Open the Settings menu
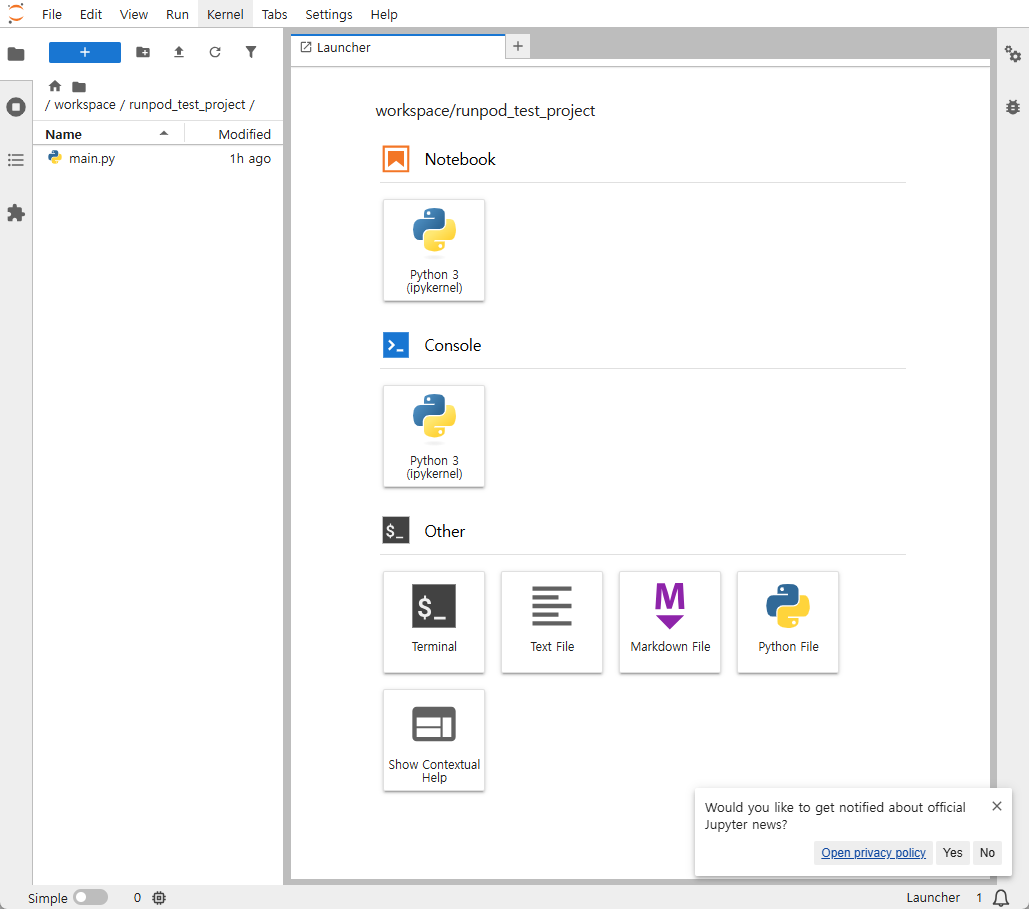Screen dimensions: 1029x909 tap(329, 14)
